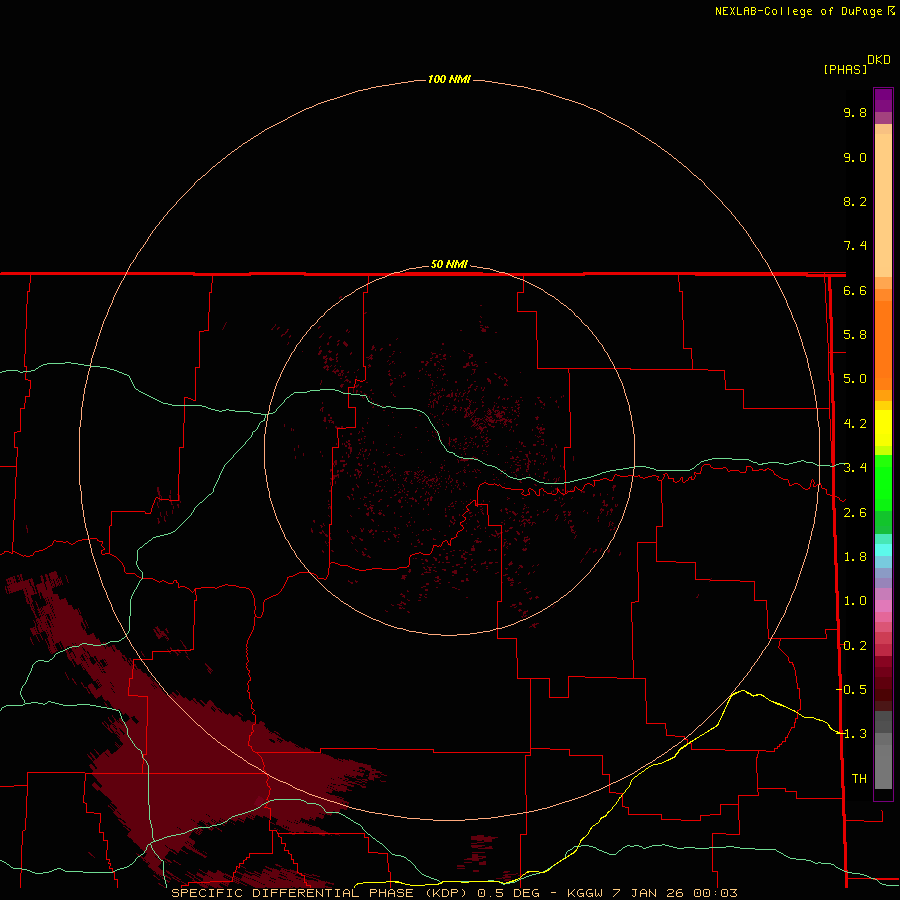The height and width of the screenshot is (900, 900).
Task: Select the 1.8 scale label
Action: (x=855, y=557)
